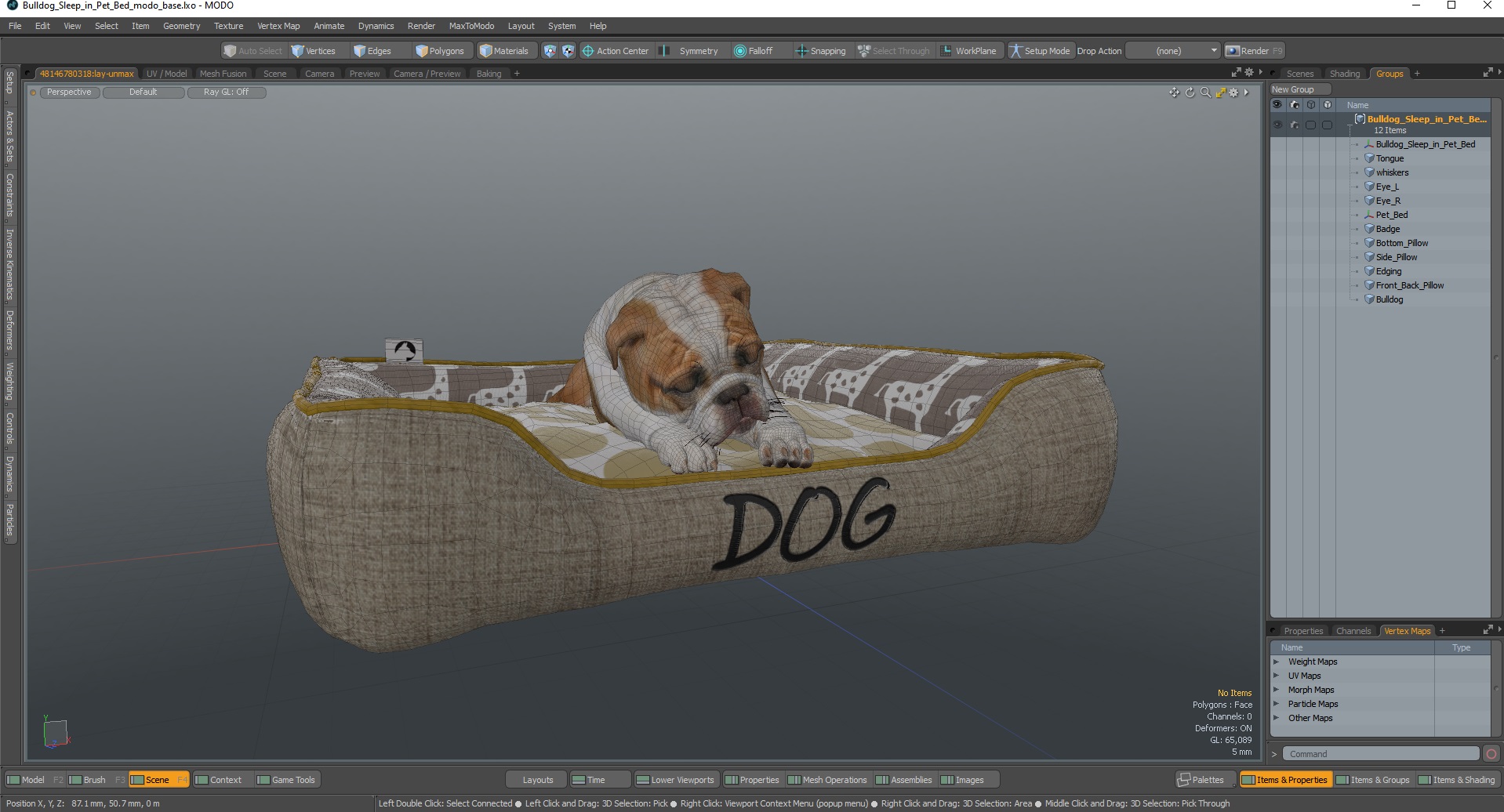1504x812 pixels.
Task: Click the viewport maximize arrows icon
Action: click(1220, 92)
